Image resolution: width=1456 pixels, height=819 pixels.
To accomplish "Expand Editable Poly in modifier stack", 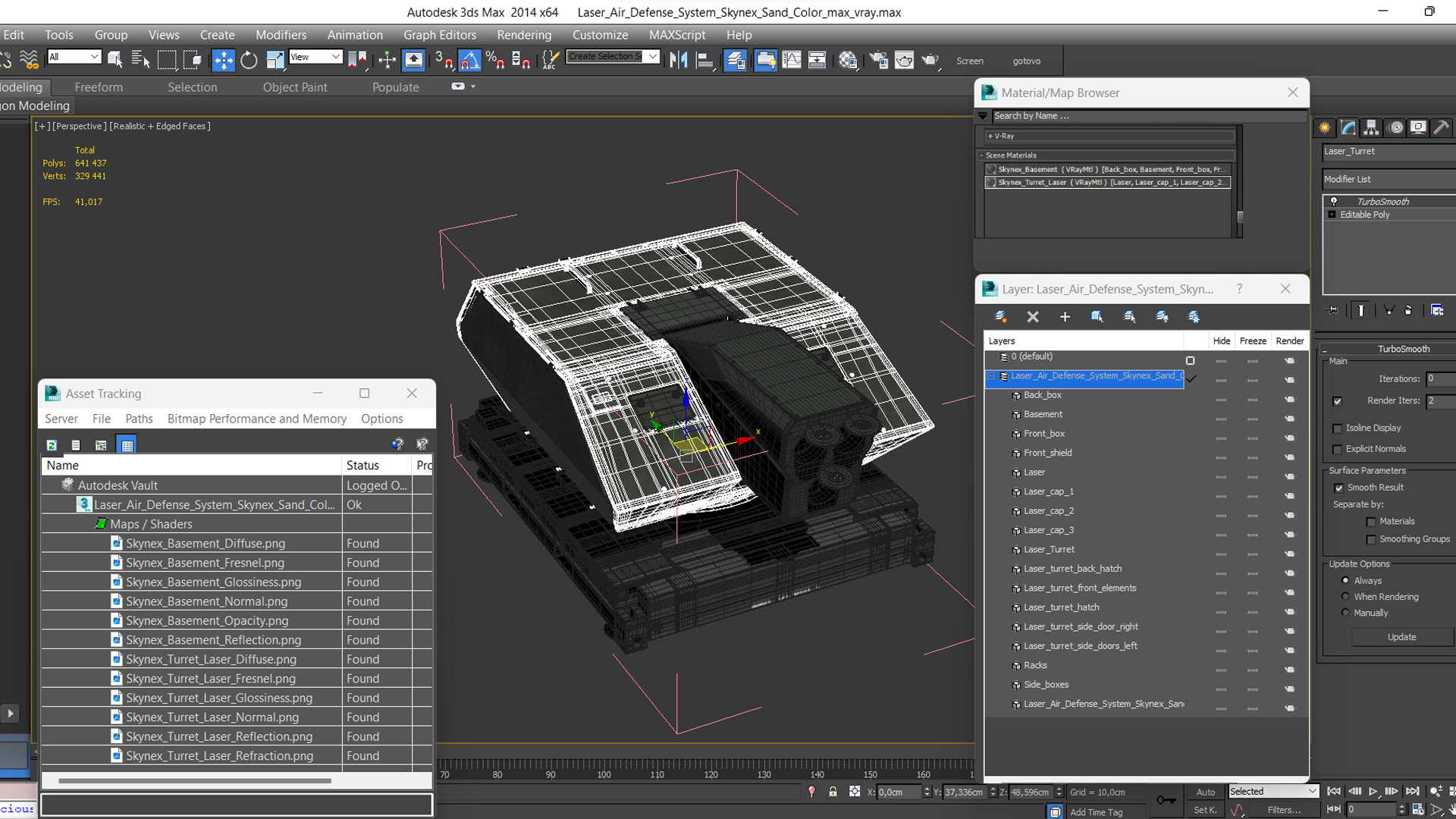I will click(x=1332, y=215).
